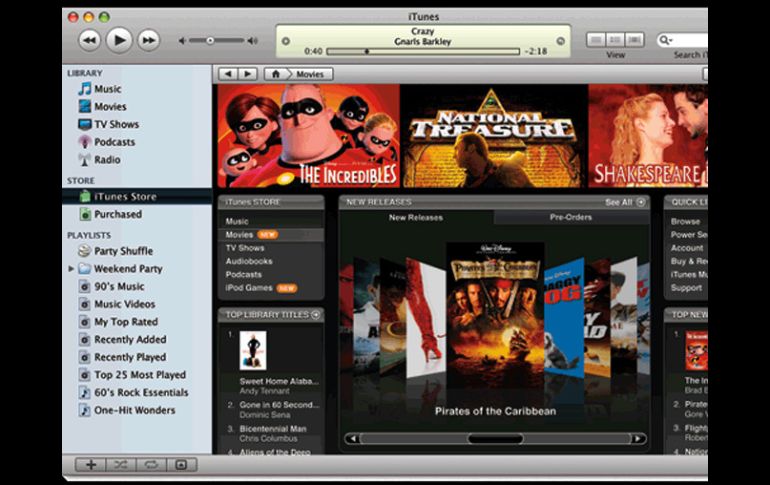Open the Purchased playlist under Store
Image resolution: width=770 pixels, height=485 pixels.
coord(117,214)
